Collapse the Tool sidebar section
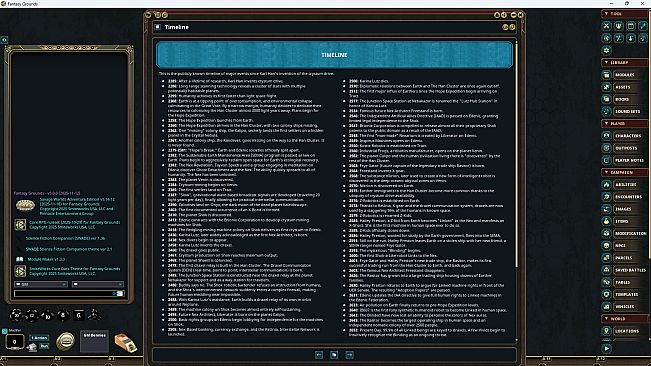 point(624,14)
